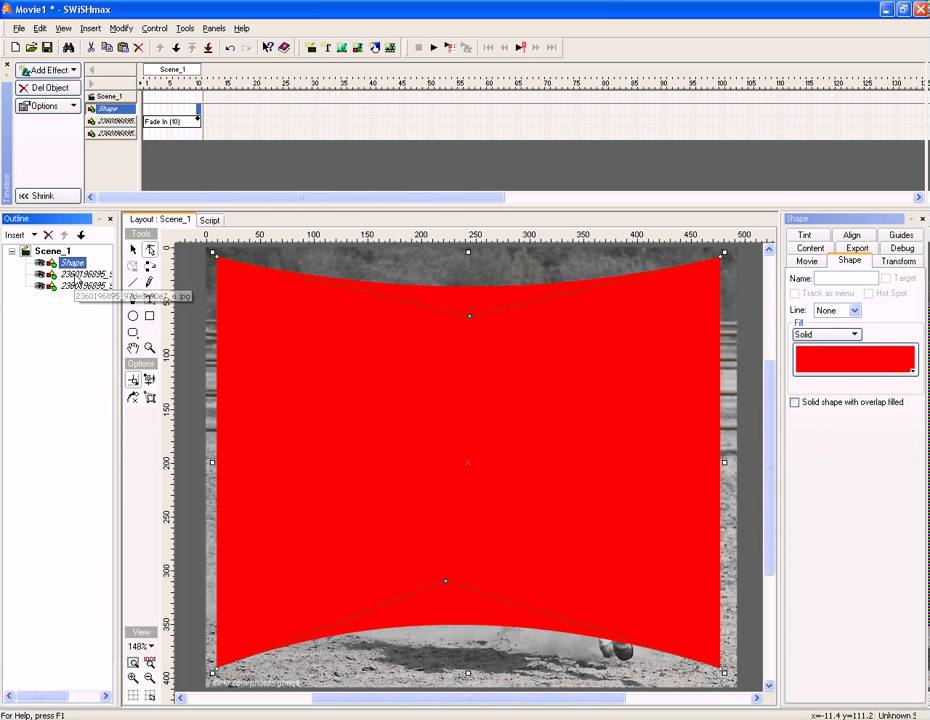Tick the Target checkbox

pos(886,278)
